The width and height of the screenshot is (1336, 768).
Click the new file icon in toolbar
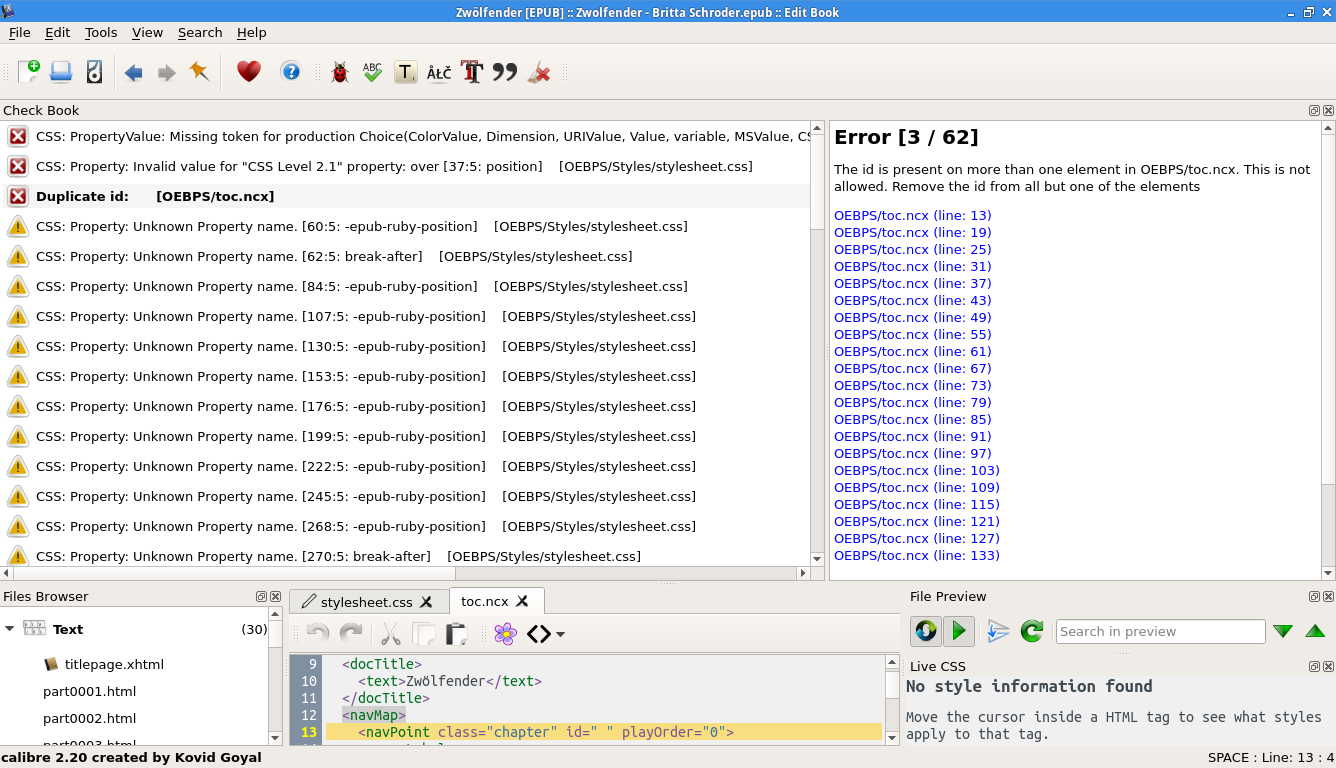coord(29,72)
